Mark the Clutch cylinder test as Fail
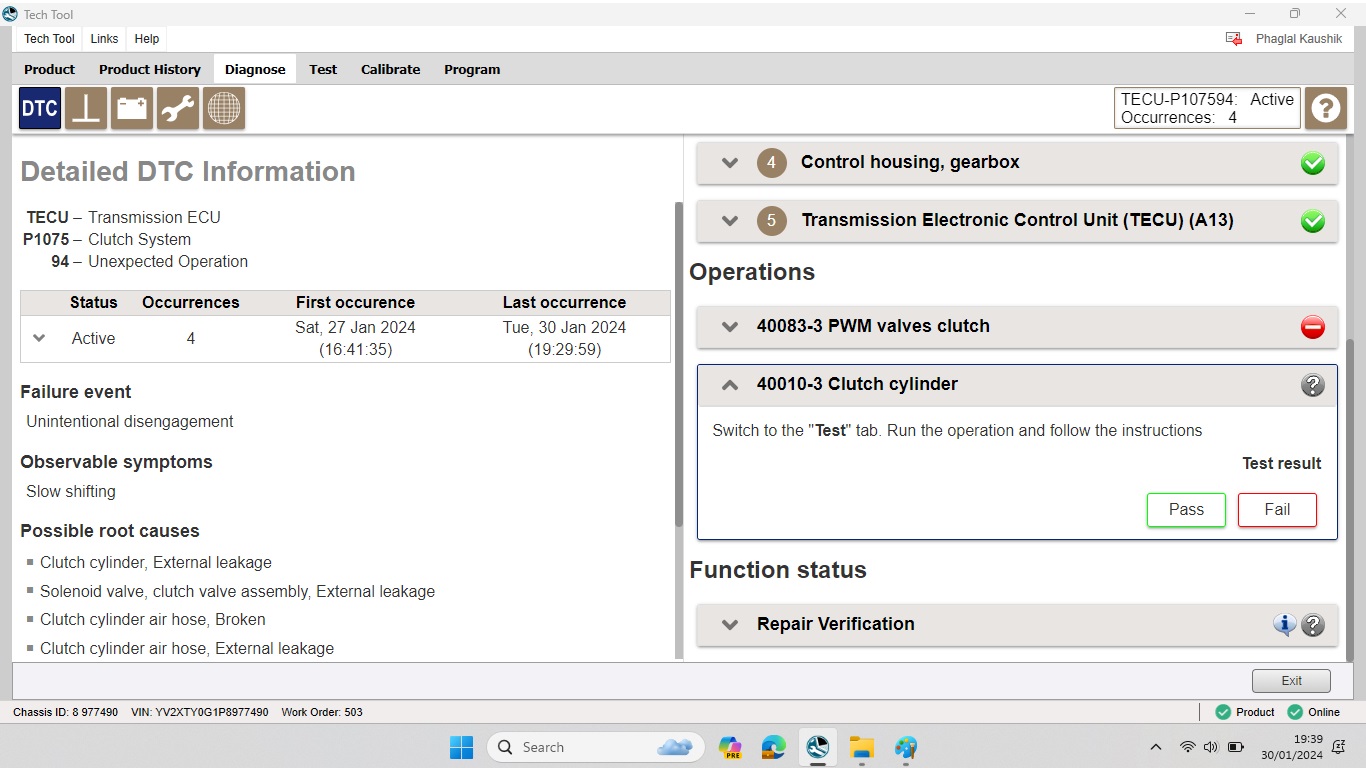The height and width of the screenshot is (768, 1366). coord(1277,510)
